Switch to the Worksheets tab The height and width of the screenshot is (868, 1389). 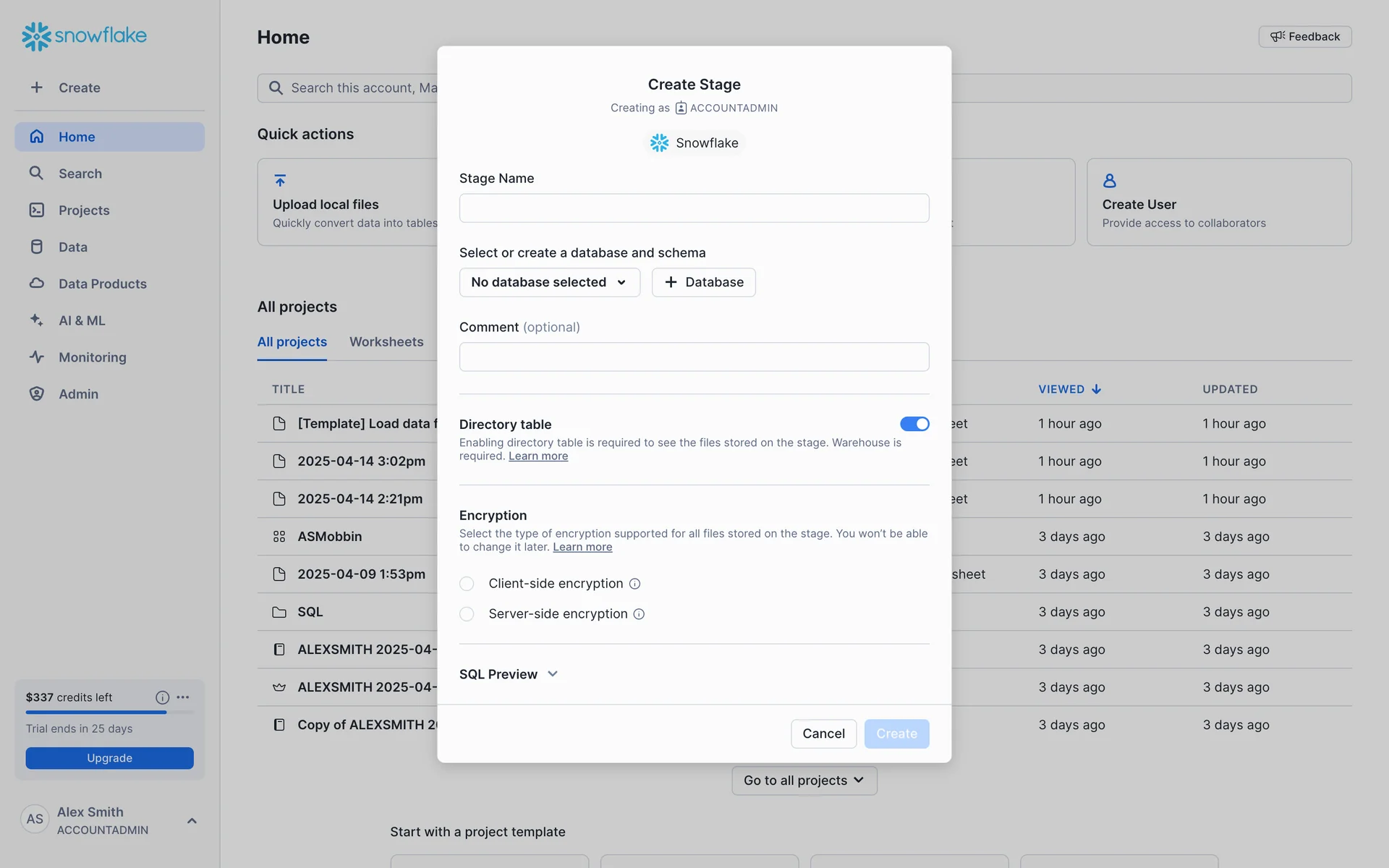386,341
